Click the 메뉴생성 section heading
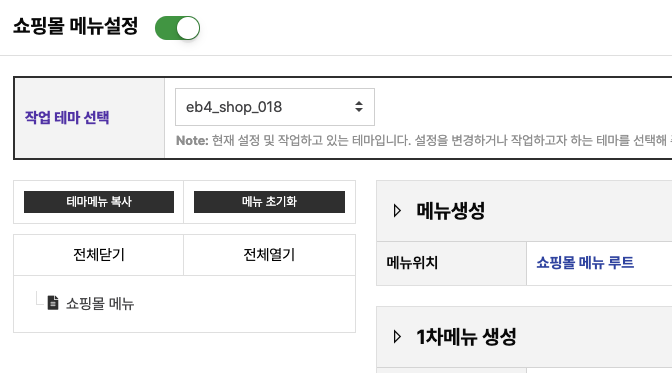Viewport: 672px width, 373px height. click(x=450, y=211)
